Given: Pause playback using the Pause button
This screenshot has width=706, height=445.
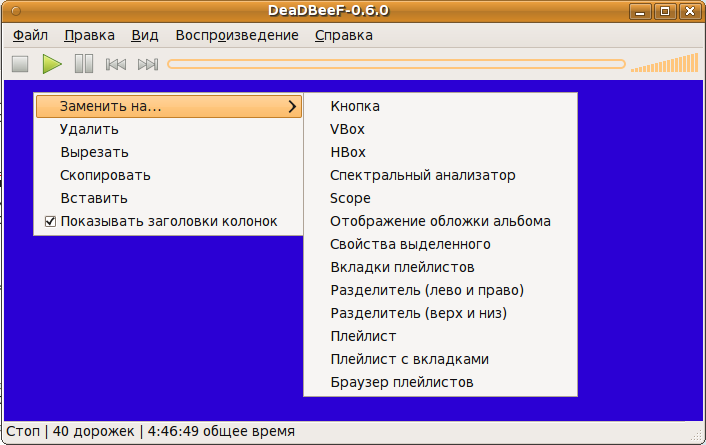Looking at the screenshot, I should click(84, 64).
